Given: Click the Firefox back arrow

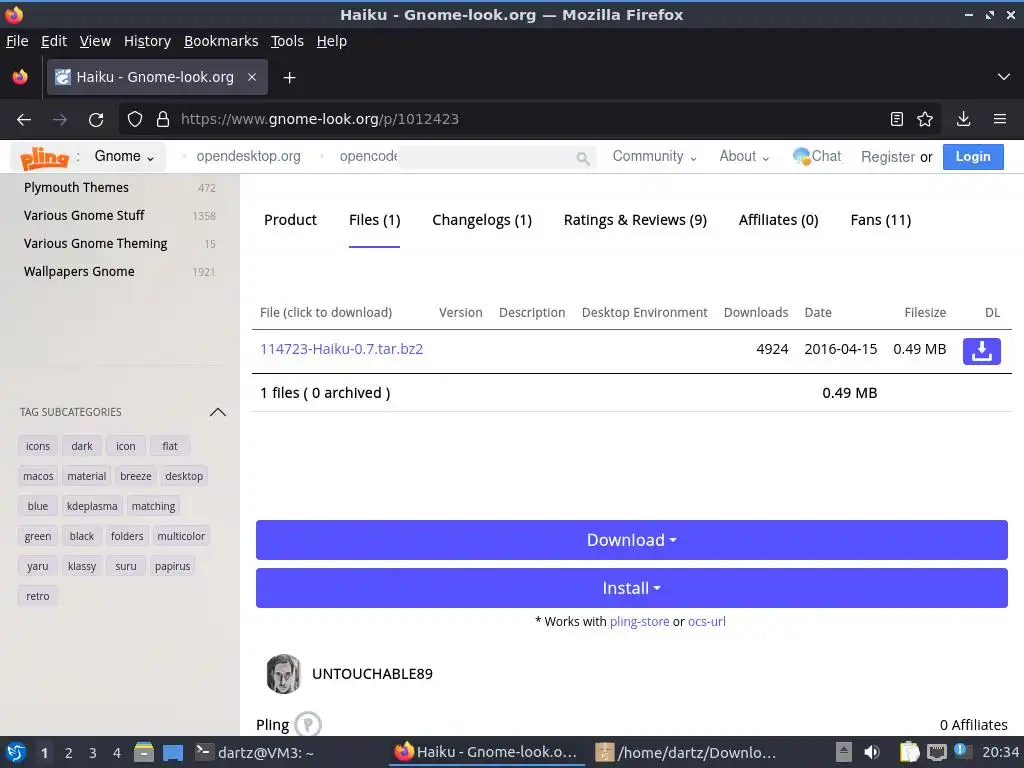Looking at the screenshot, I should (x=24, y=120).
